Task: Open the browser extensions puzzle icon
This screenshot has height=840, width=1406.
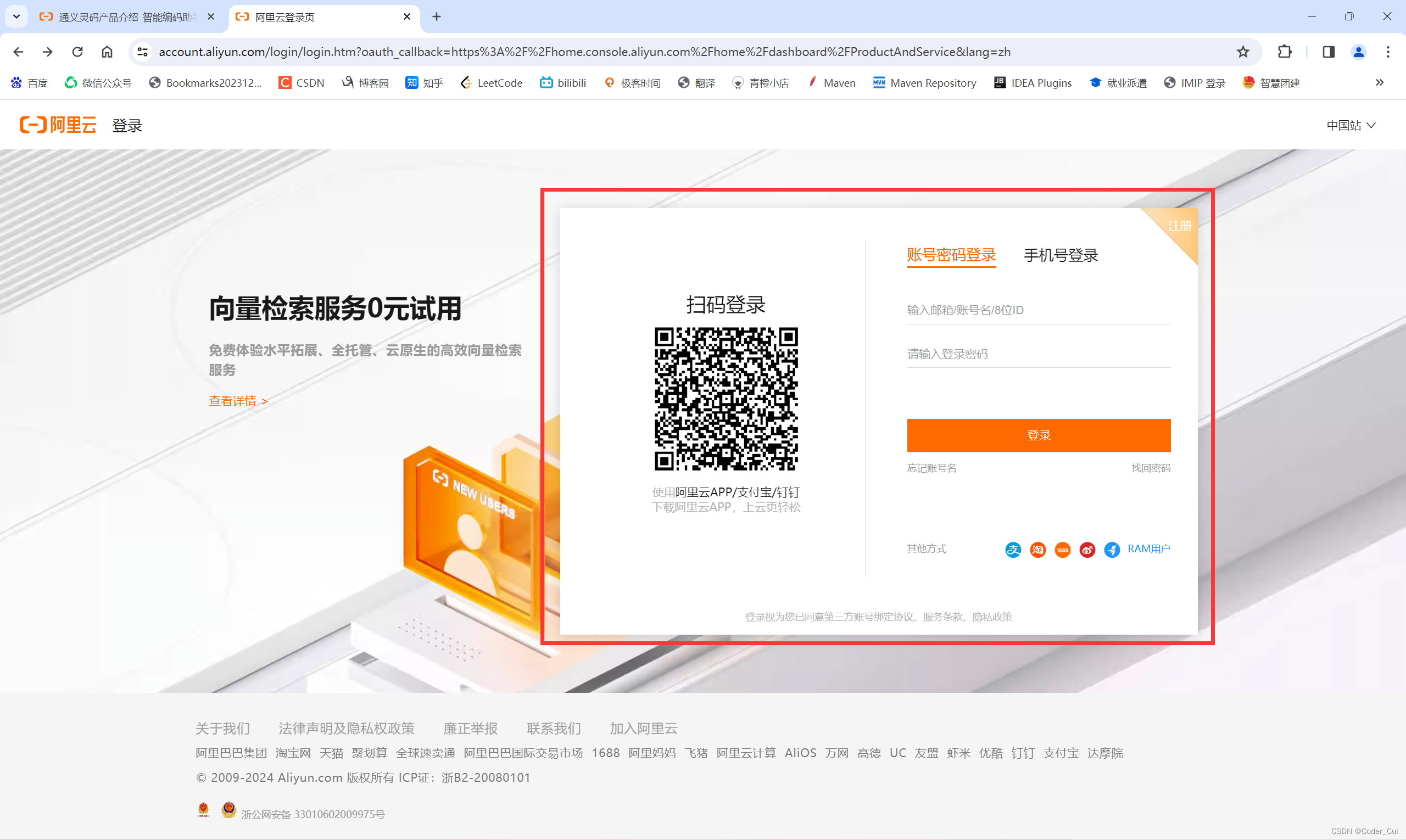Action: pos(1284,52)
